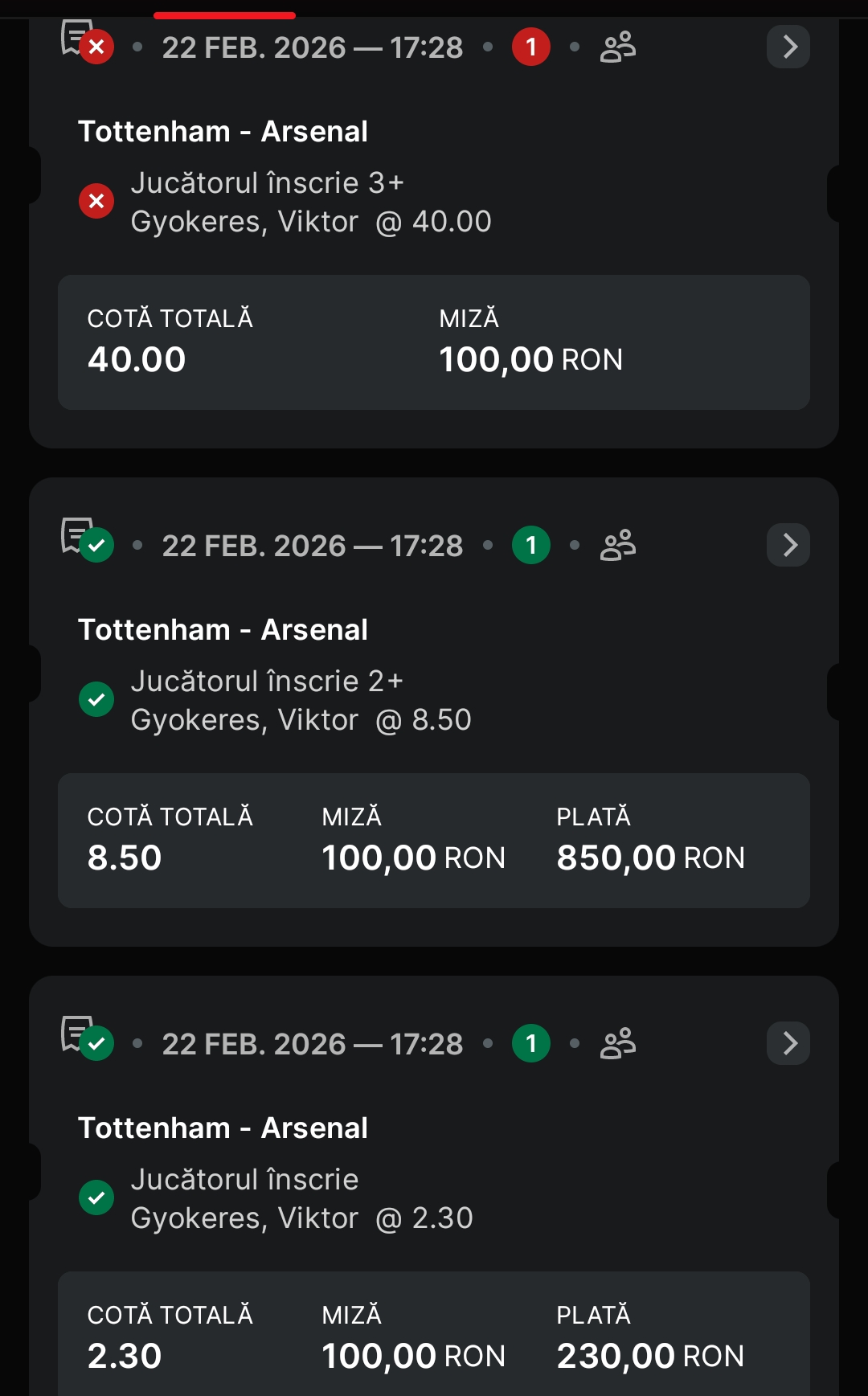Image resolution: width=868 pixels, height=1396 pixels.
Task: Open details chevron for the 2.30 odds ticket
Action: (788, 1043)
